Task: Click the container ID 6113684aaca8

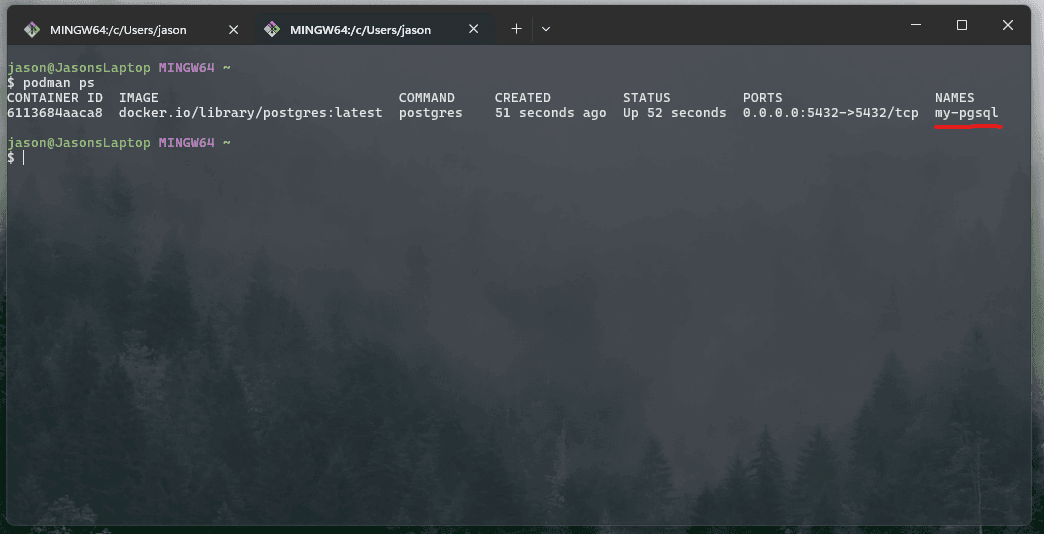Action: coord(55,113)
